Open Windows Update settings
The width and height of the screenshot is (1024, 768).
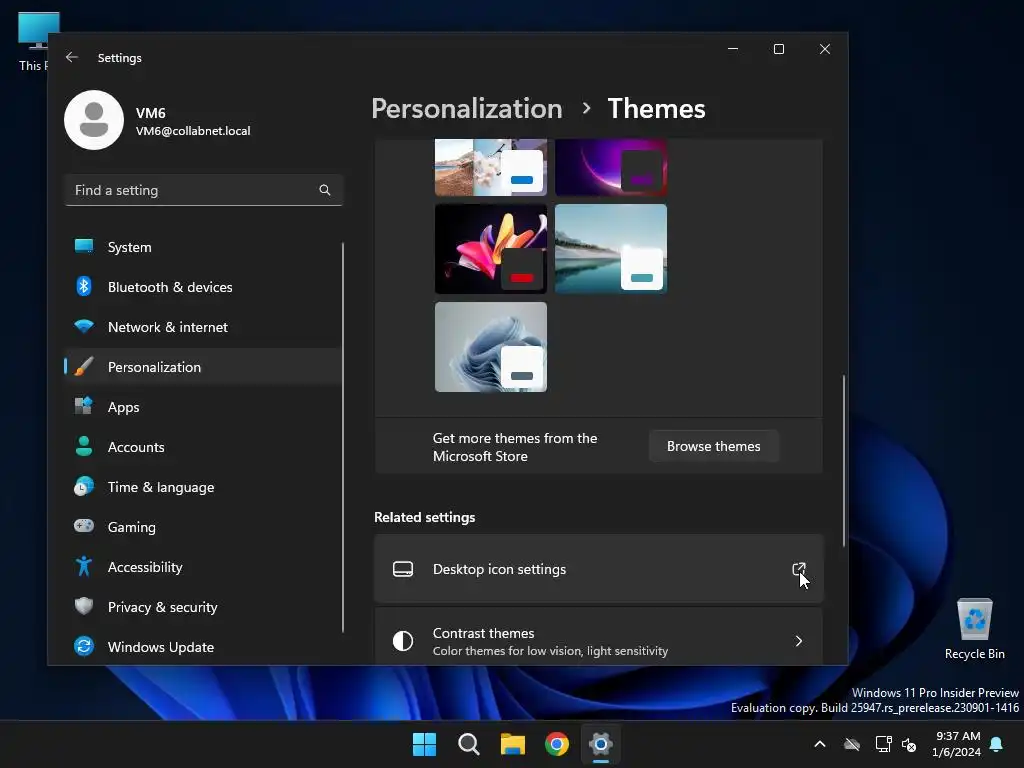202,647
